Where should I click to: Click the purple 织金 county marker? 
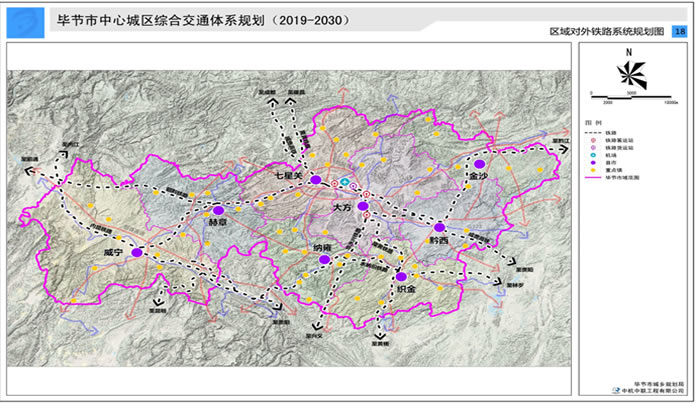pyautogui.click(x=400, y=276)
